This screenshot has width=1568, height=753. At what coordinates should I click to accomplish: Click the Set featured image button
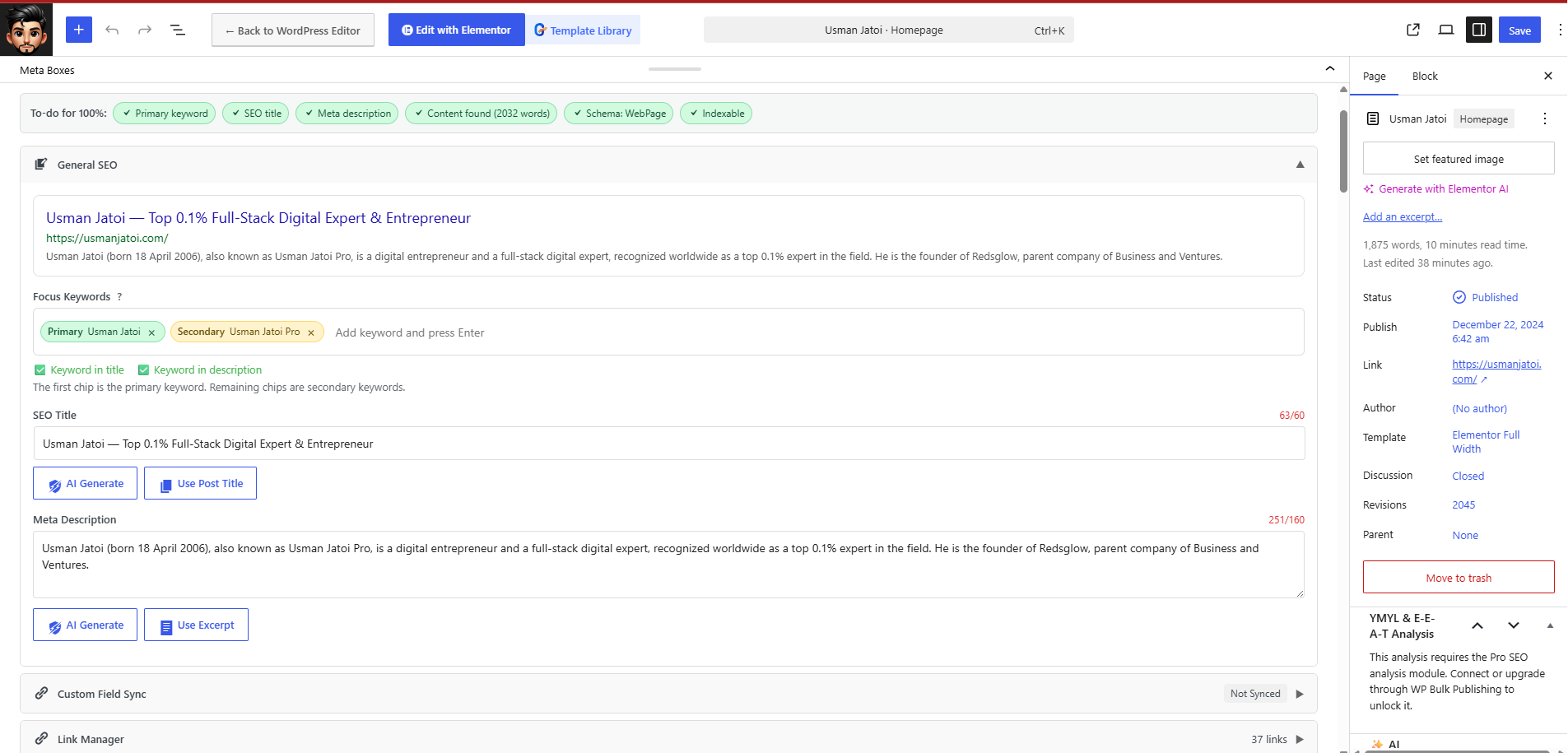coord(1459,158)
